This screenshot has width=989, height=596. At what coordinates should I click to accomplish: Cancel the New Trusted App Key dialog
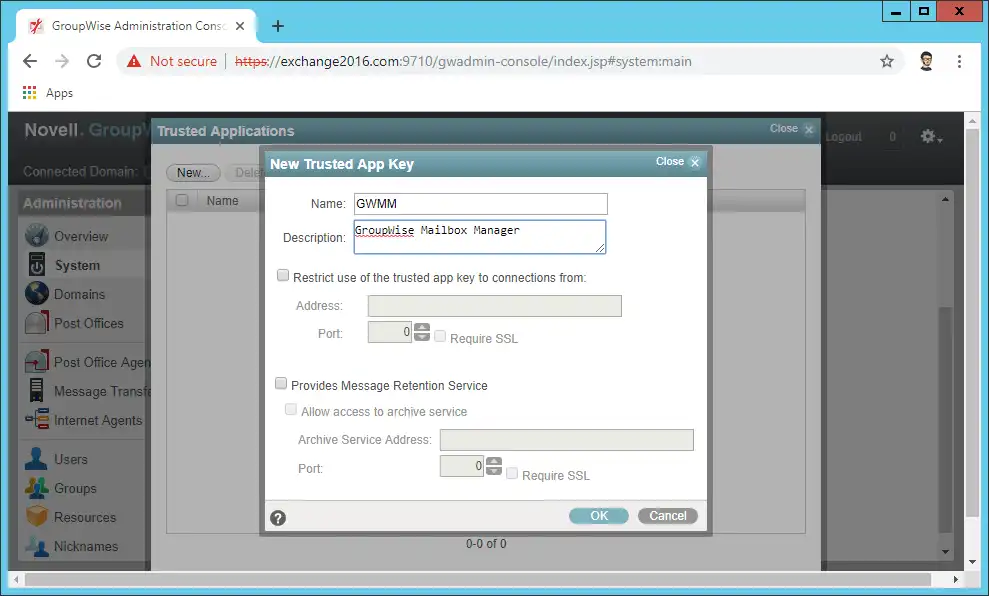667,516
